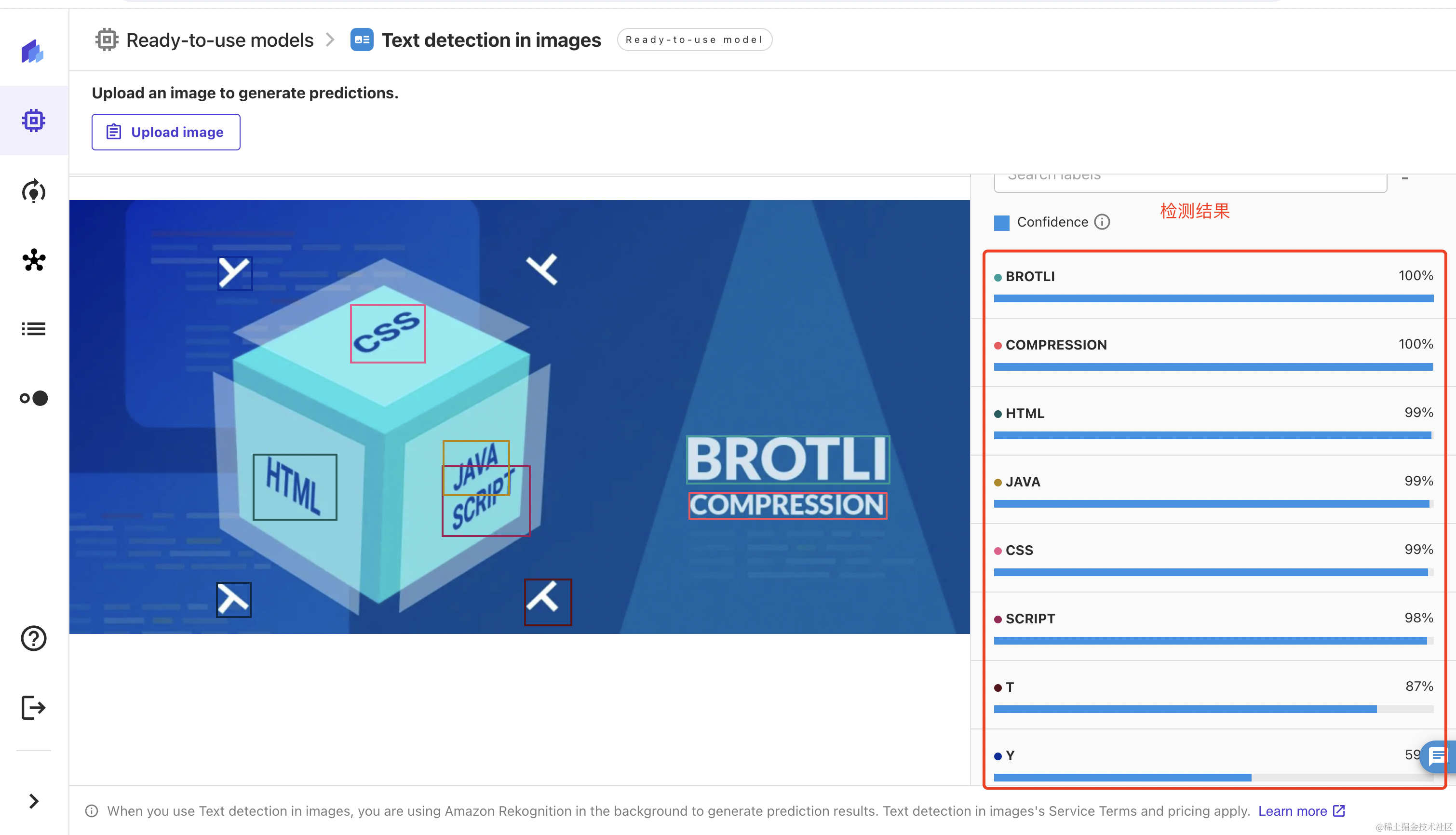Click the settings/hardware icon in sidebar
The image size is (1456, 835).
pyautogui.click(x=34, y=121)
